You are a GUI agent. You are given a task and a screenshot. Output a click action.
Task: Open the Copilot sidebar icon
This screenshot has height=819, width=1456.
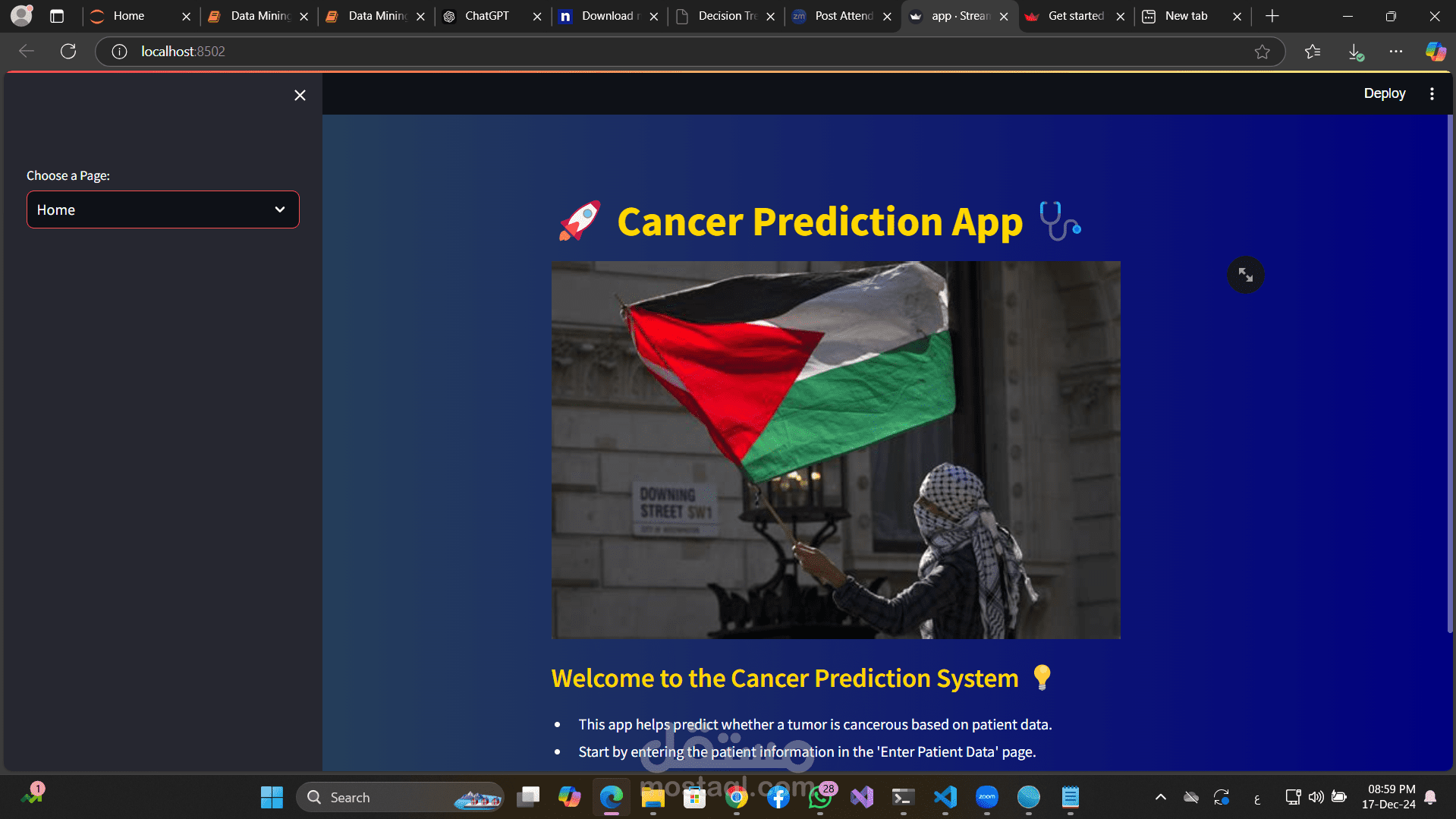click(1436, 52)
